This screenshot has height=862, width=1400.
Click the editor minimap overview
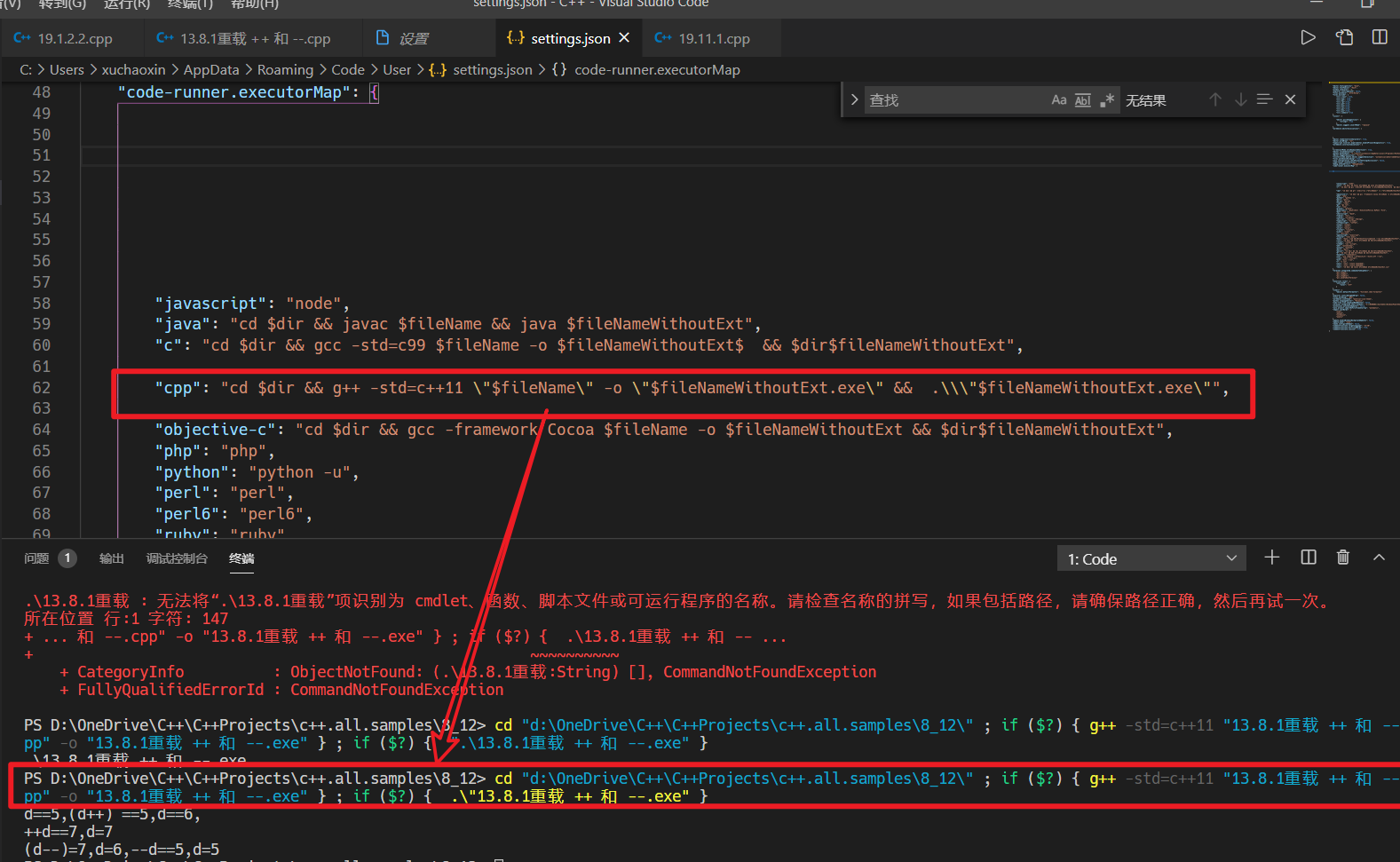click(1364, 208)
